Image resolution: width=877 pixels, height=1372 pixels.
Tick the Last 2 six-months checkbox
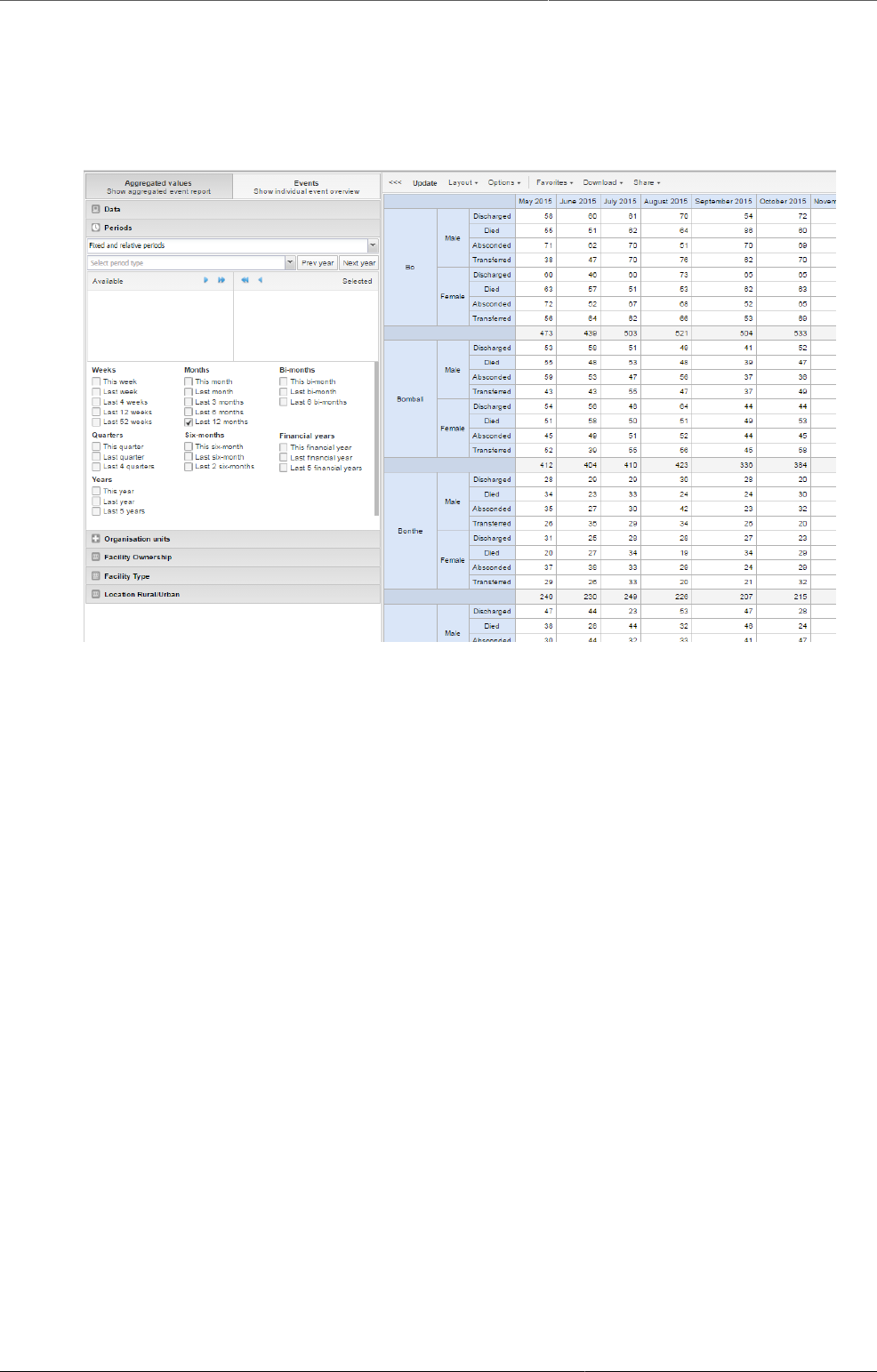[189, 467]
